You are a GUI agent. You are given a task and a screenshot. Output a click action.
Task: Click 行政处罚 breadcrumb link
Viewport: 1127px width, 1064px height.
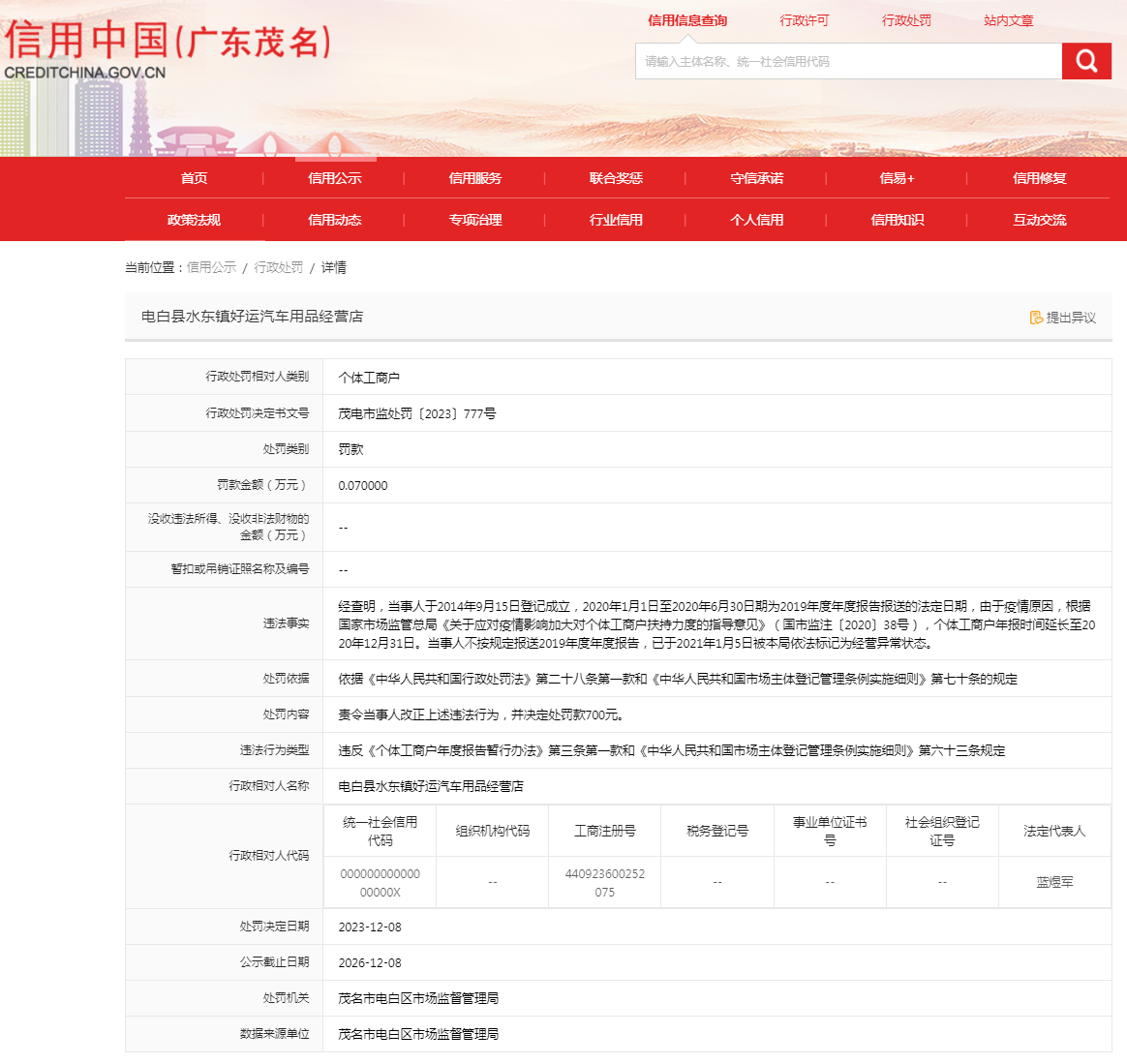pyautogui.click(x=278, y=267)
